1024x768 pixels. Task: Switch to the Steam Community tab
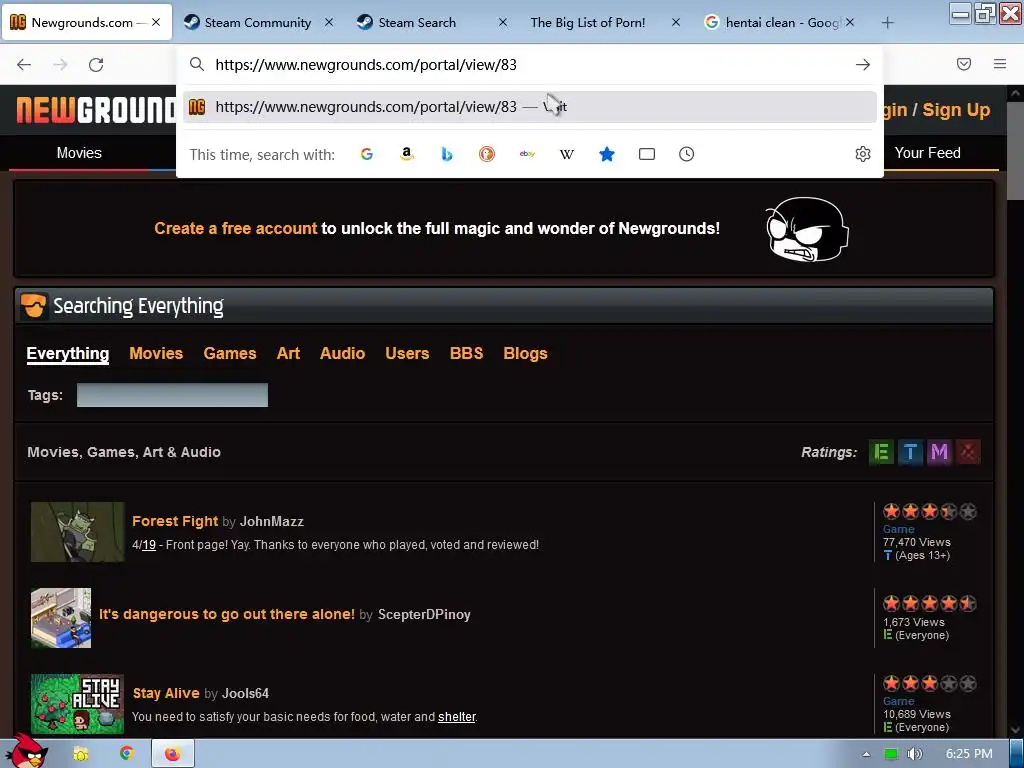coord(259,23)
